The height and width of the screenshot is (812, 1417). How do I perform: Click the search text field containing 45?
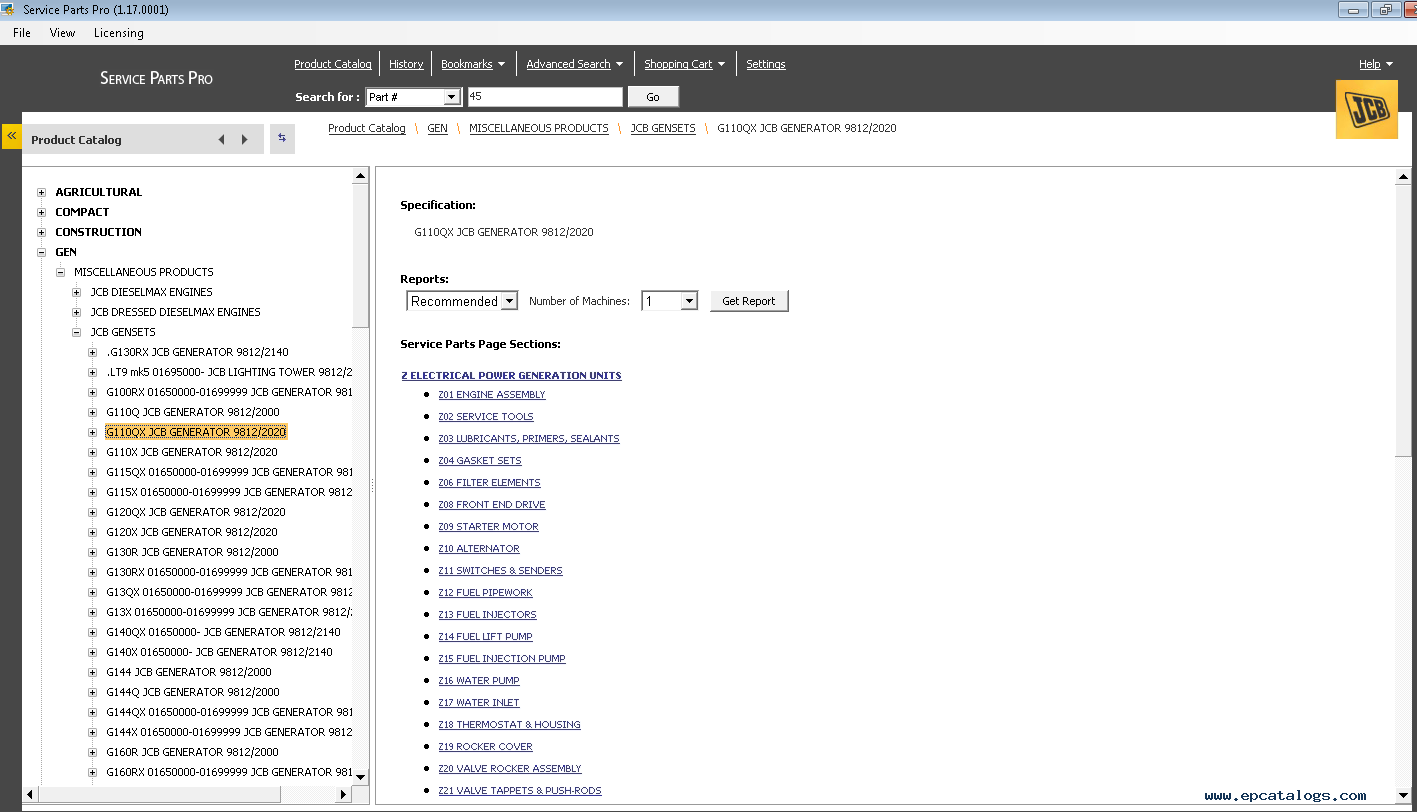(x=545, y=97)
